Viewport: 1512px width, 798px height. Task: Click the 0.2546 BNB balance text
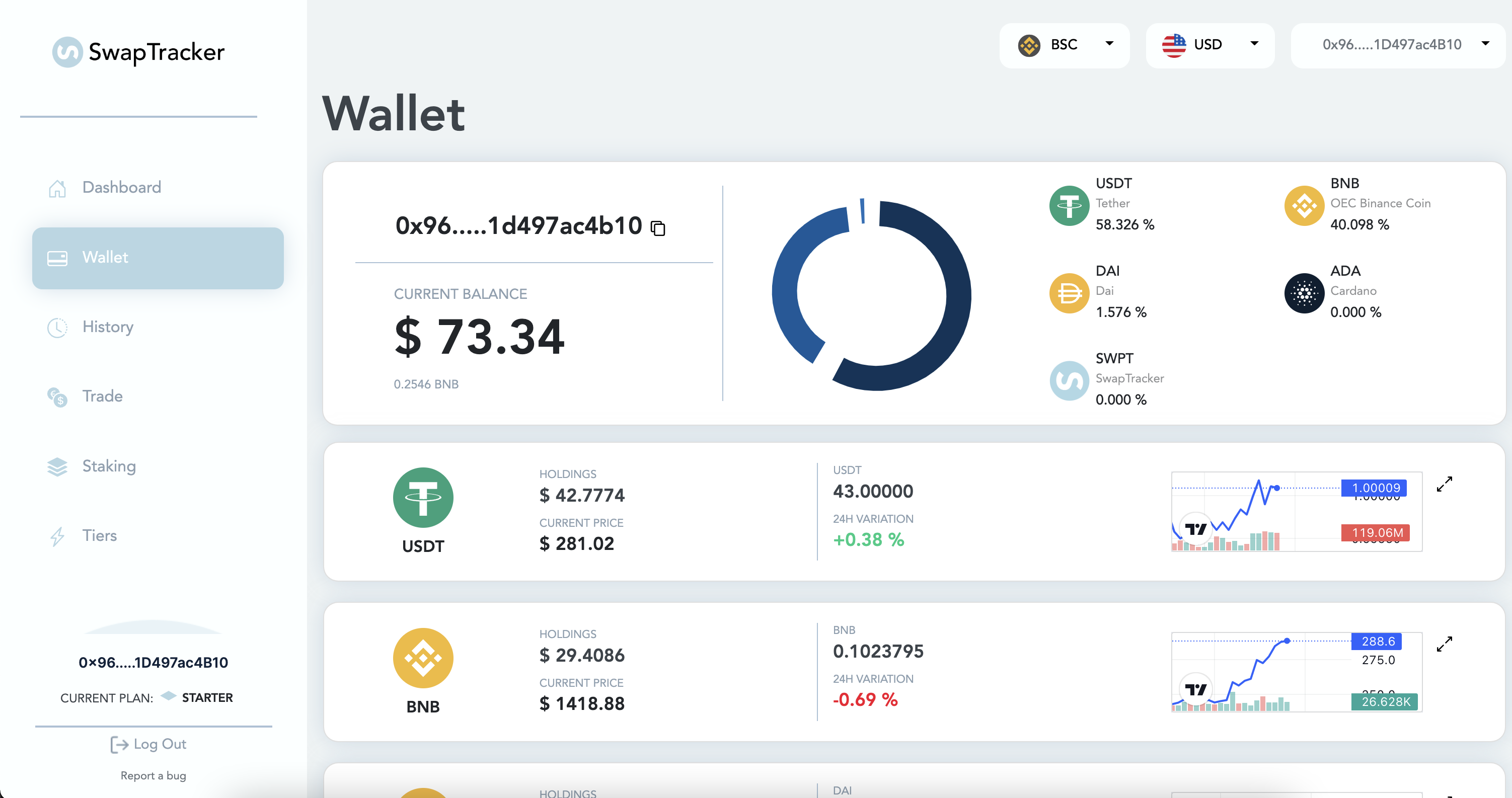point(426,384)
